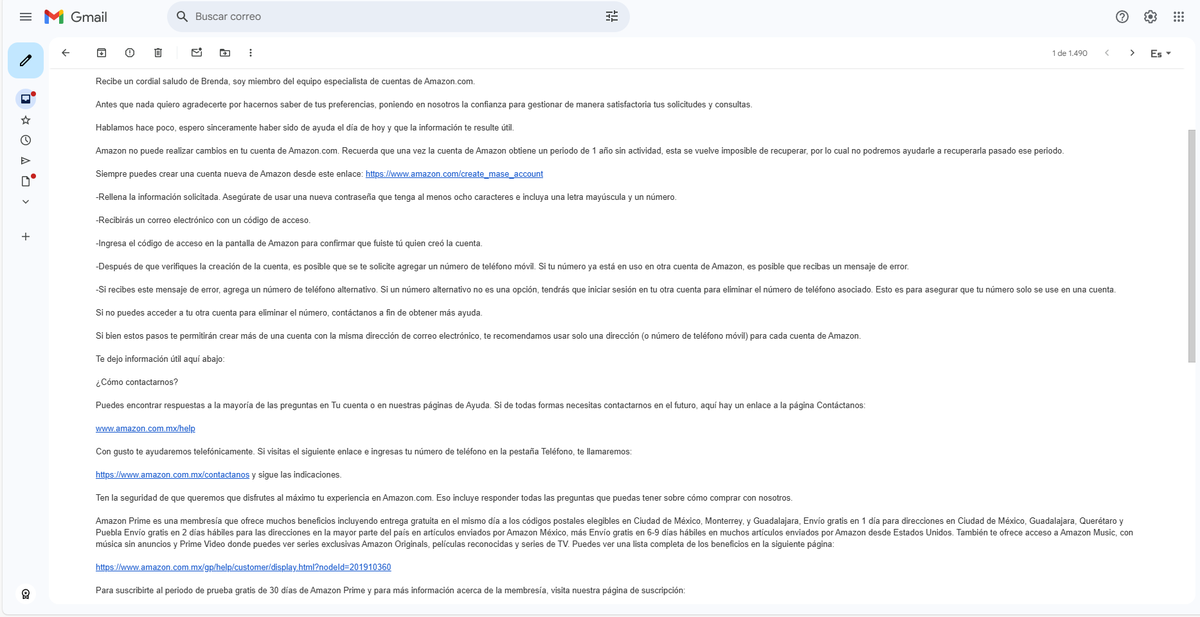The width and height of the screenshot is (1200, 617).
Task: Open the Google apps grid
Action: (1179, 17)
